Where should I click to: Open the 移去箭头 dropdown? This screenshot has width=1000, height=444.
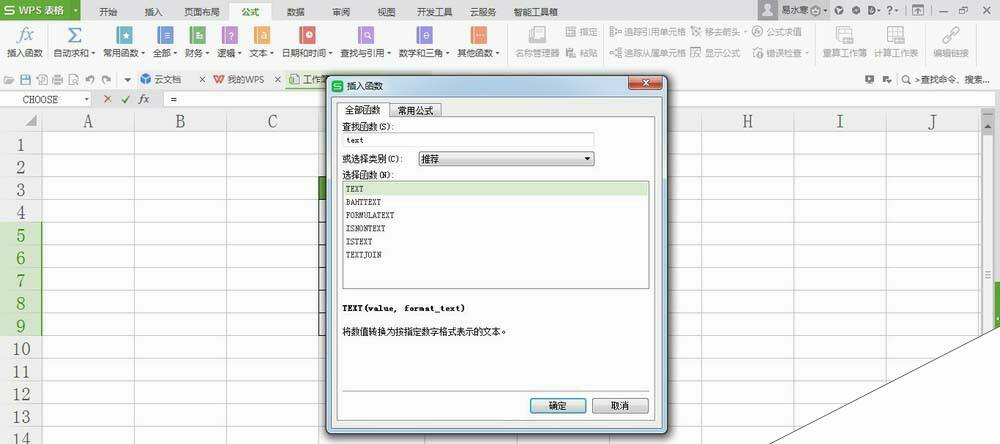(746, 31)
